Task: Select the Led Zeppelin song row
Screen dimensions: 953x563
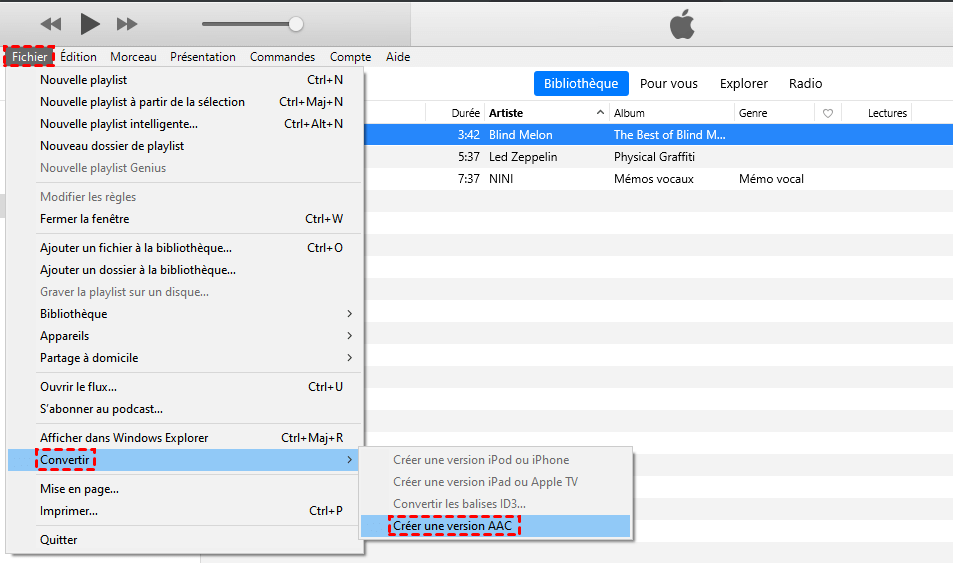Action: click(x=658, y=157)
